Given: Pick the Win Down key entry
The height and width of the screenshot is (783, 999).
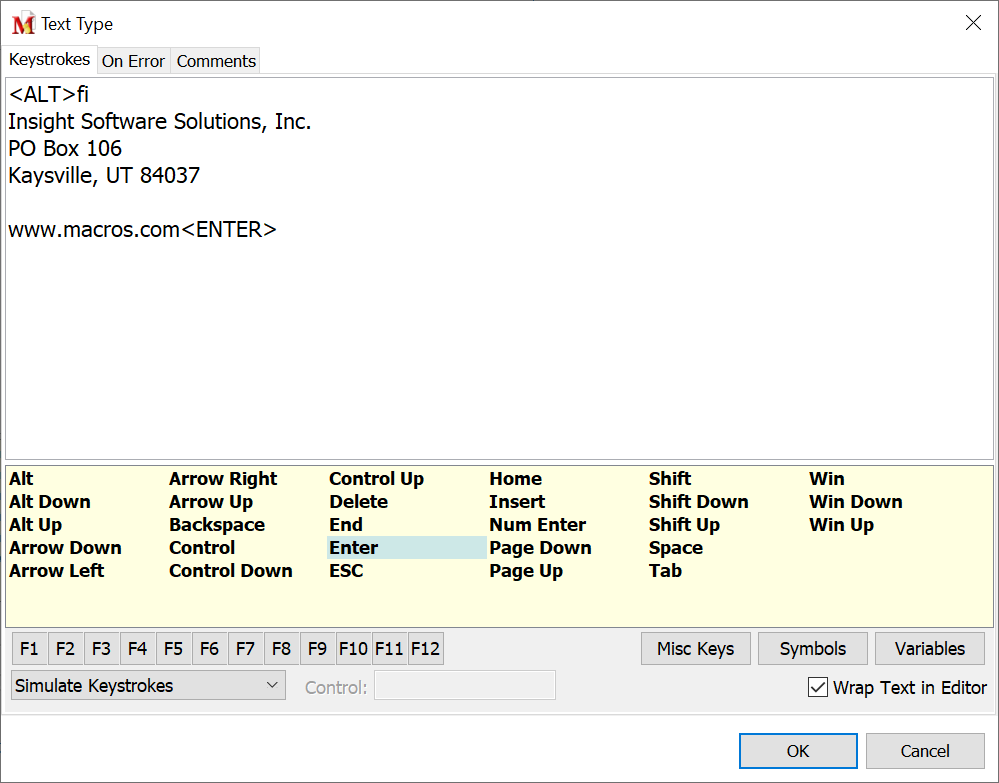Looking at the screenshot, I should pos(855,502).
